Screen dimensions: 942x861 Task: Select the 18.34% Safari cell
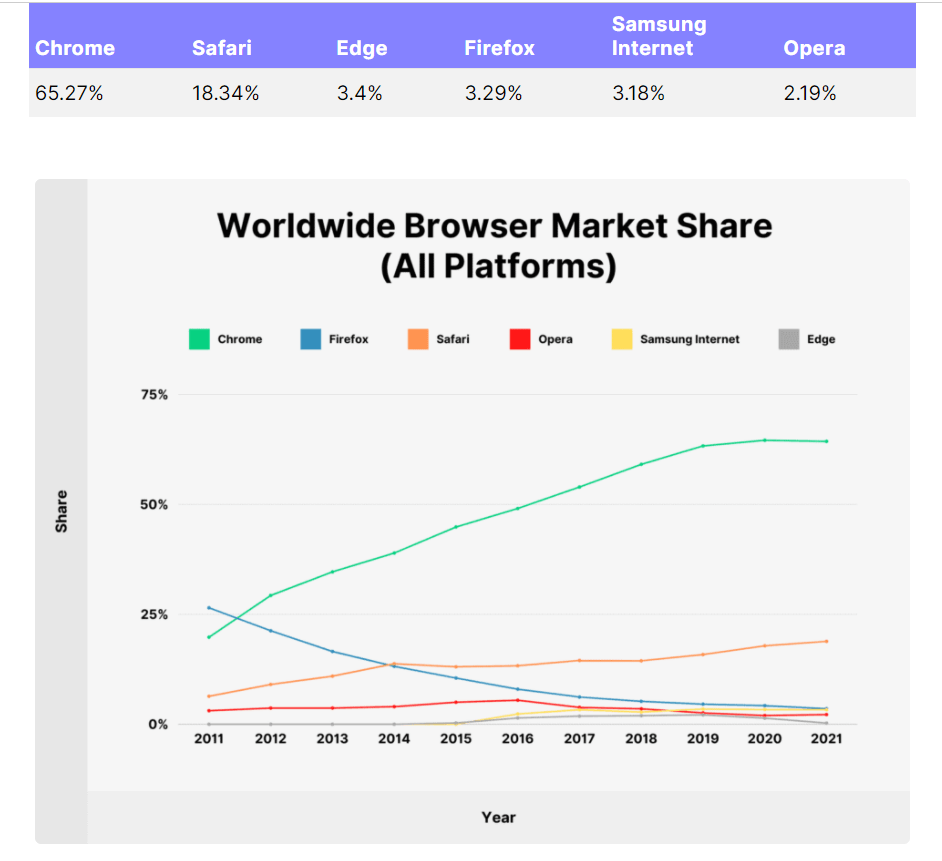225,93
